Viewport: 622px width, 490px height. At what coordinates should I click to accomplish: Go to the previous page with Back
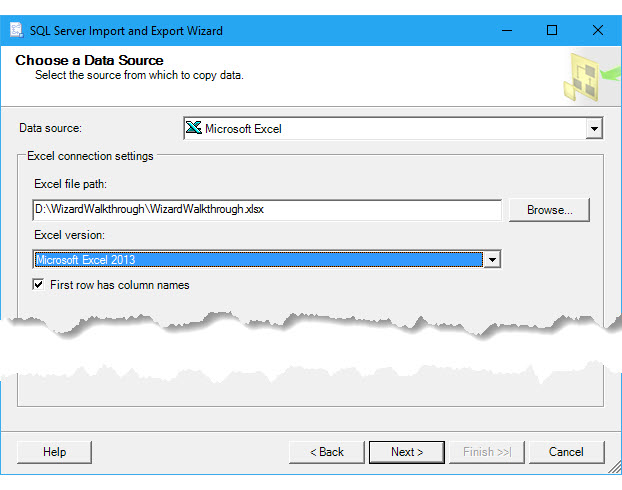[x=326, y=452]
